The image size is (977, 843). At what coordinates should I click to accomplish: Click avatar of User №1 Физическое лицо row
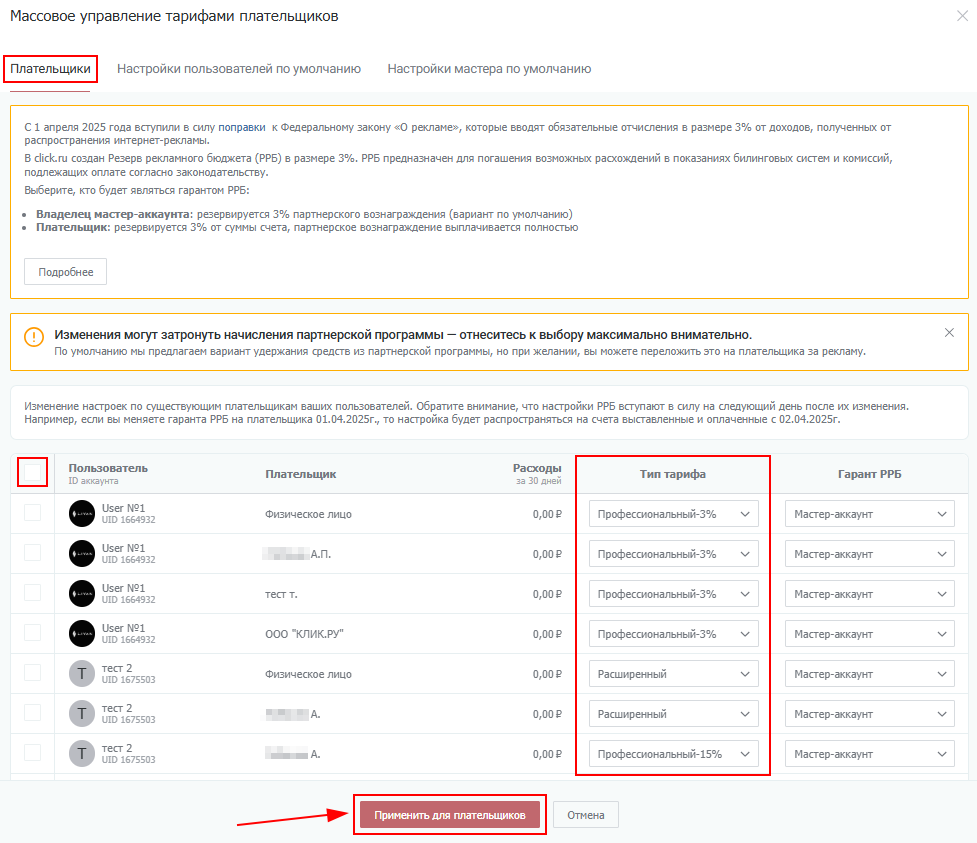click(82, 514)
